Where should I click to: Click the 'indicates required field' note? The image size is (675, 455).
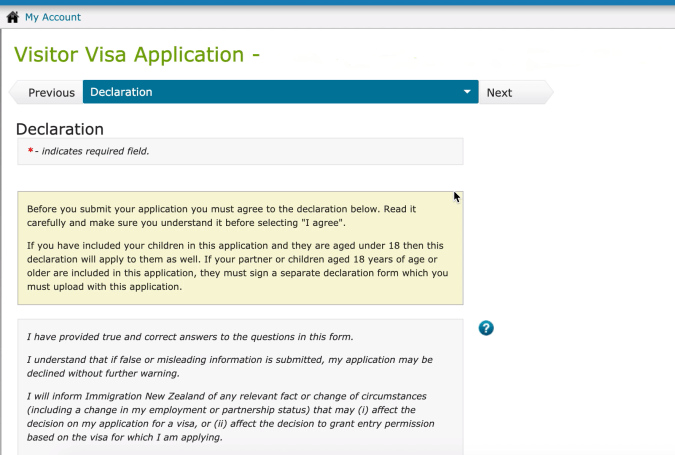pyautogui.click(x=95, y=151)
